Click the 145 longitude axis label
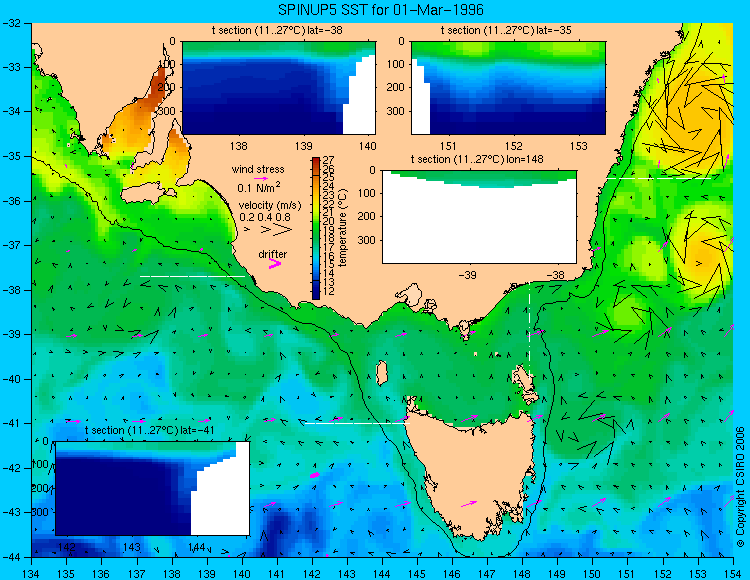 pyautogui.click(x=417, y=574)
